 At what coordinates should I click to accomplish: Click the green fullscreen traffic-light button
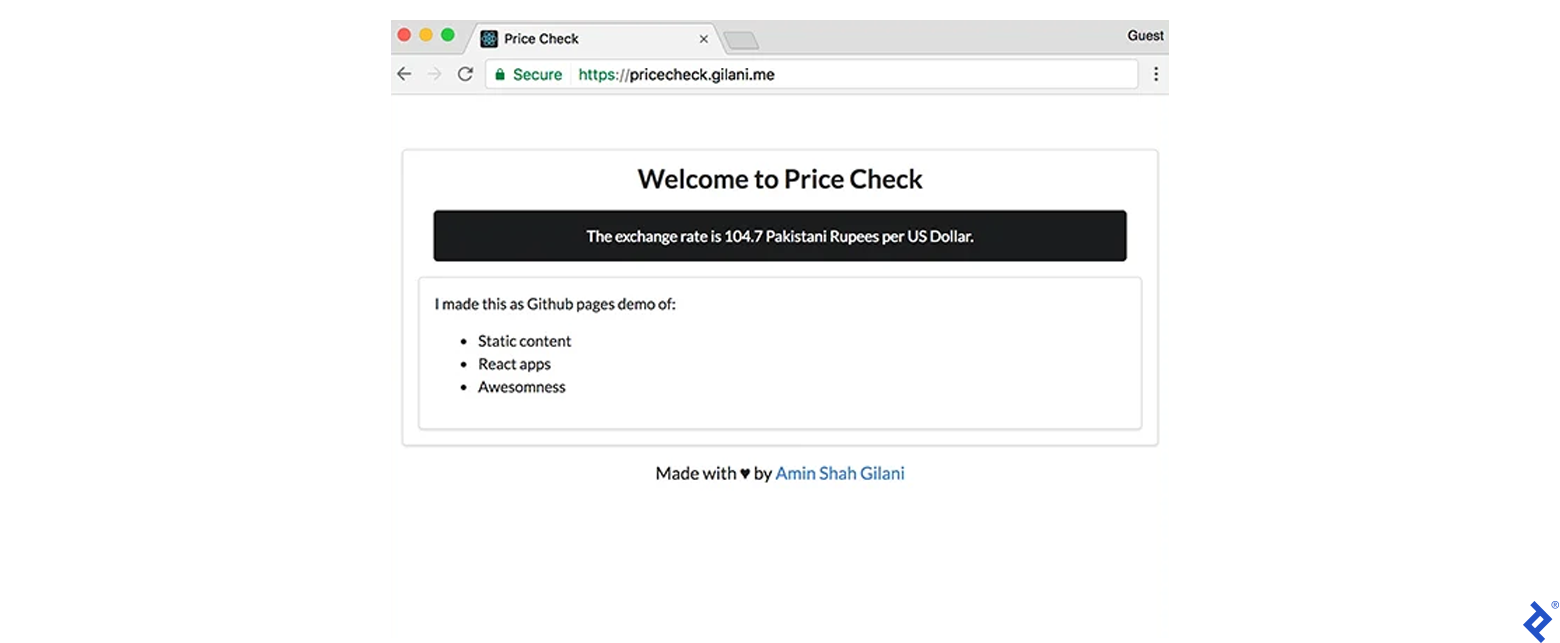click(447, 33)
